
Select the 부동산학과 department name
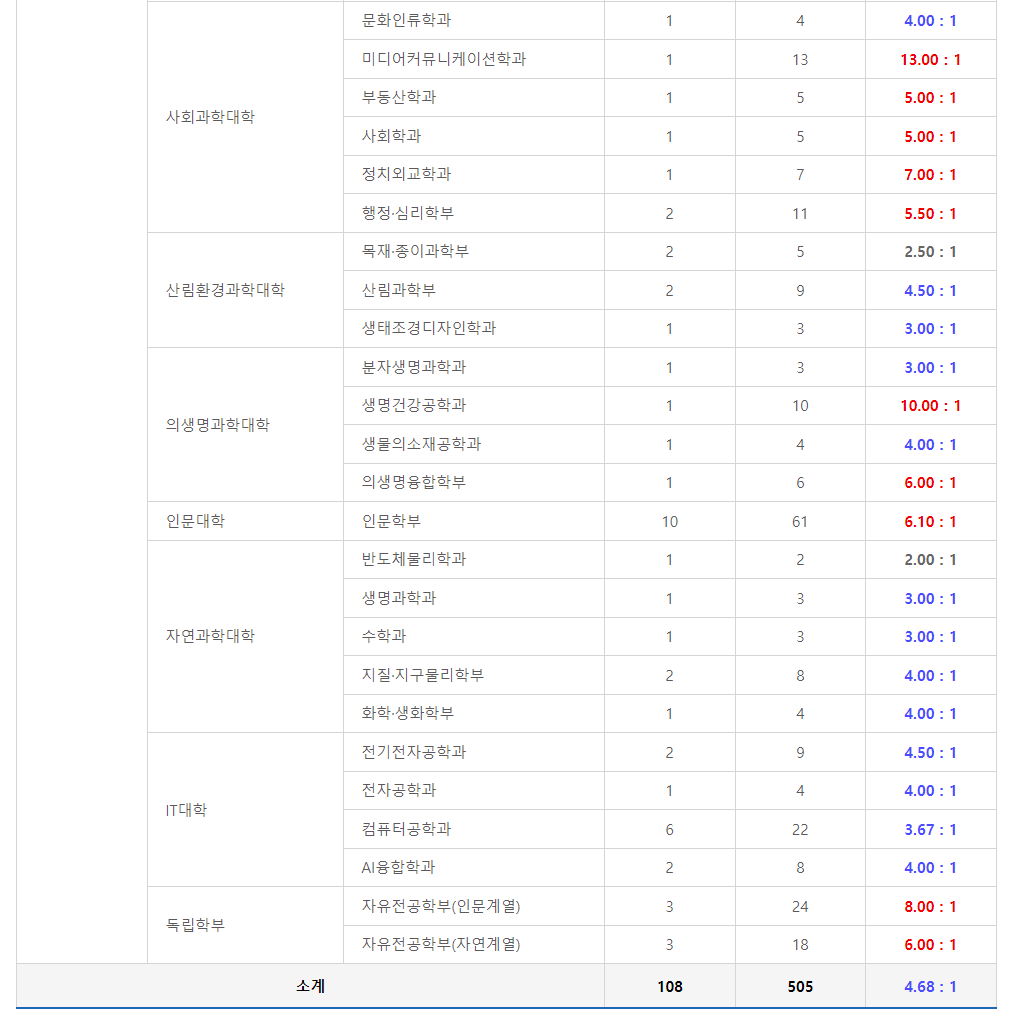pyautogui.click(x=396, y=97)
